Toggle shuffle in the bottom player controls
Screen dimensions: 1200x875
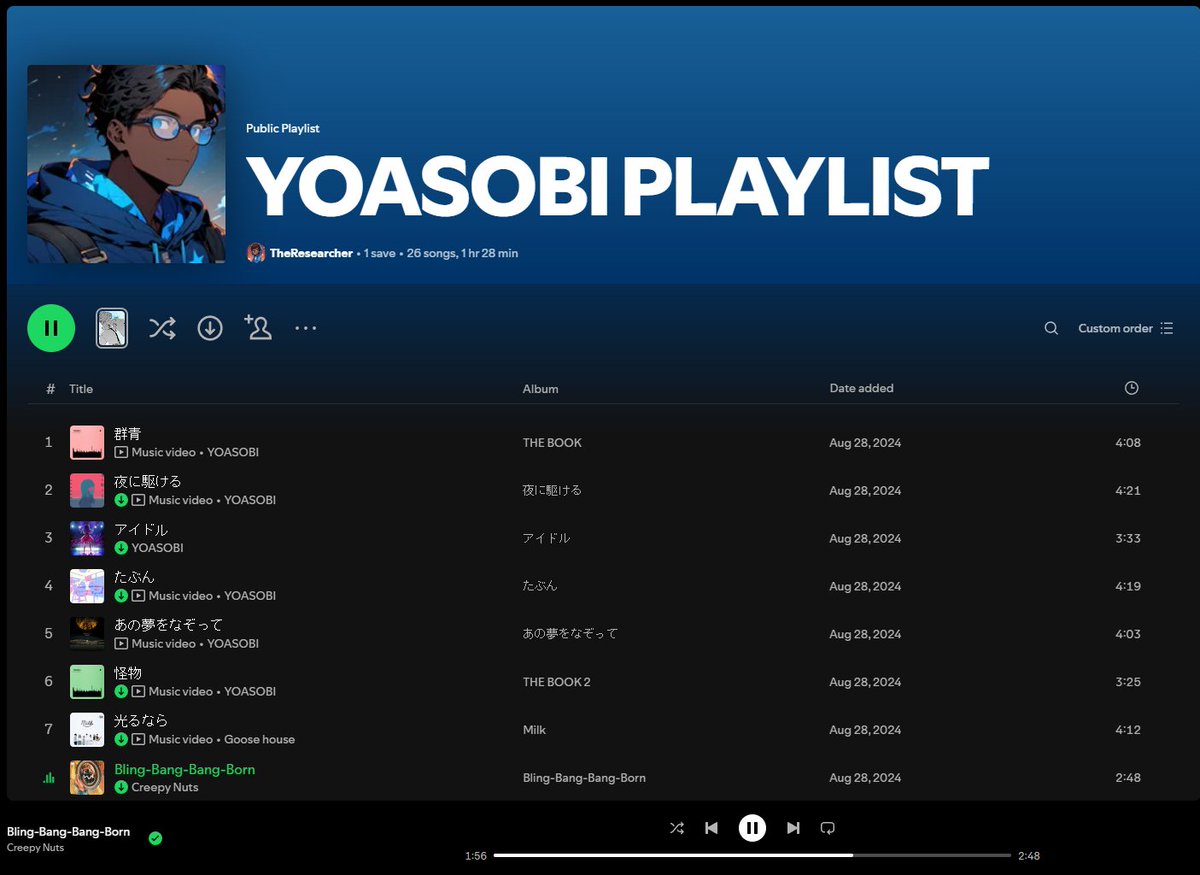click(x=677, y=828)
